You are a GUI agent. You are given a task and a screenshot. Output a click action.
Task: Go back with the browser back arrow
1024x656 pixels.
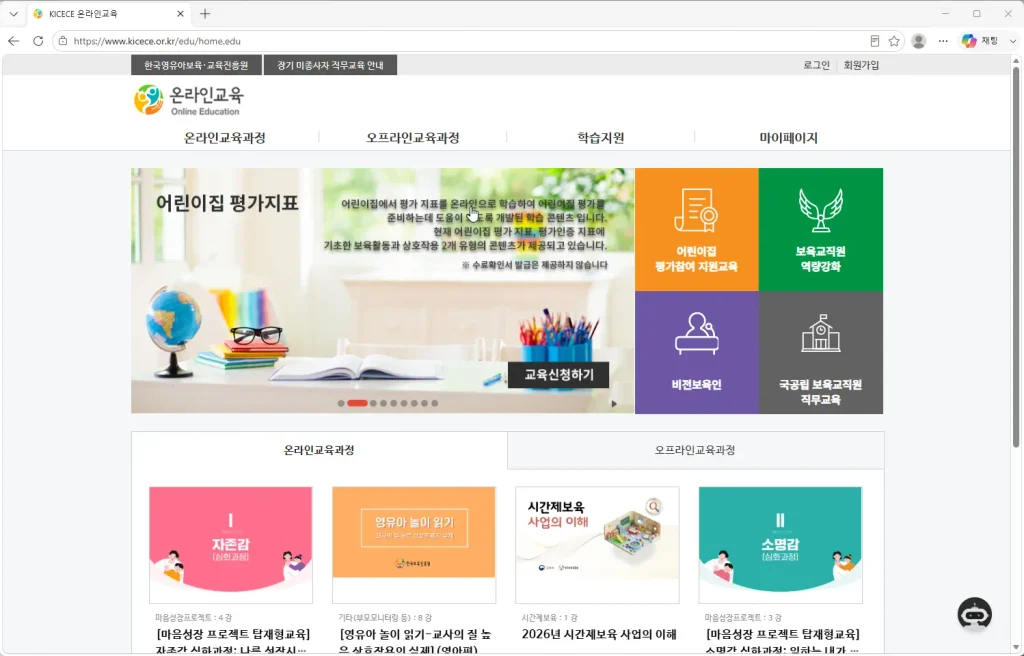click(14, 41)
